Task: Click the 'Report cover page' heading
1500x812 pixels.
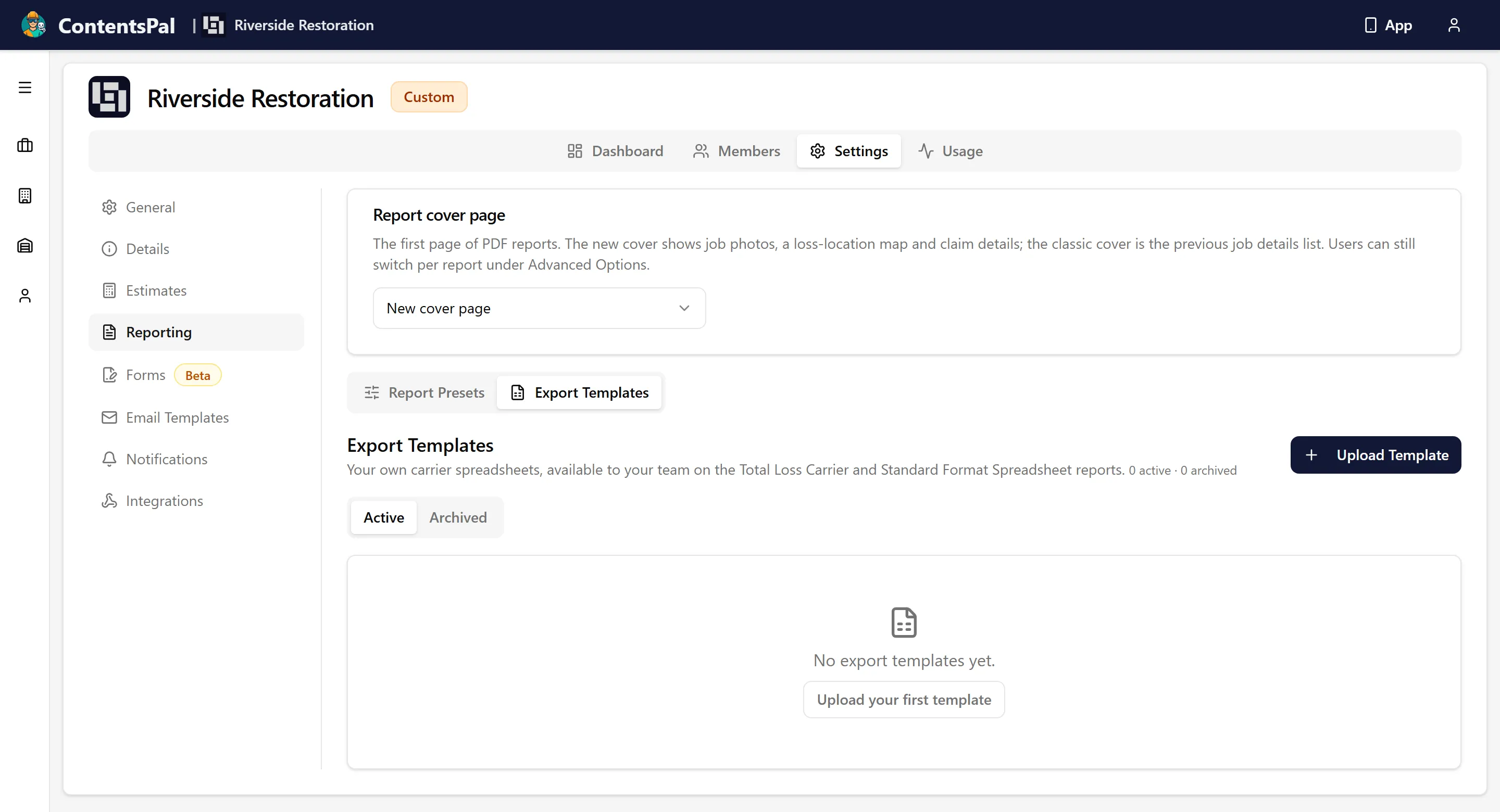Action: click(439, 215)
